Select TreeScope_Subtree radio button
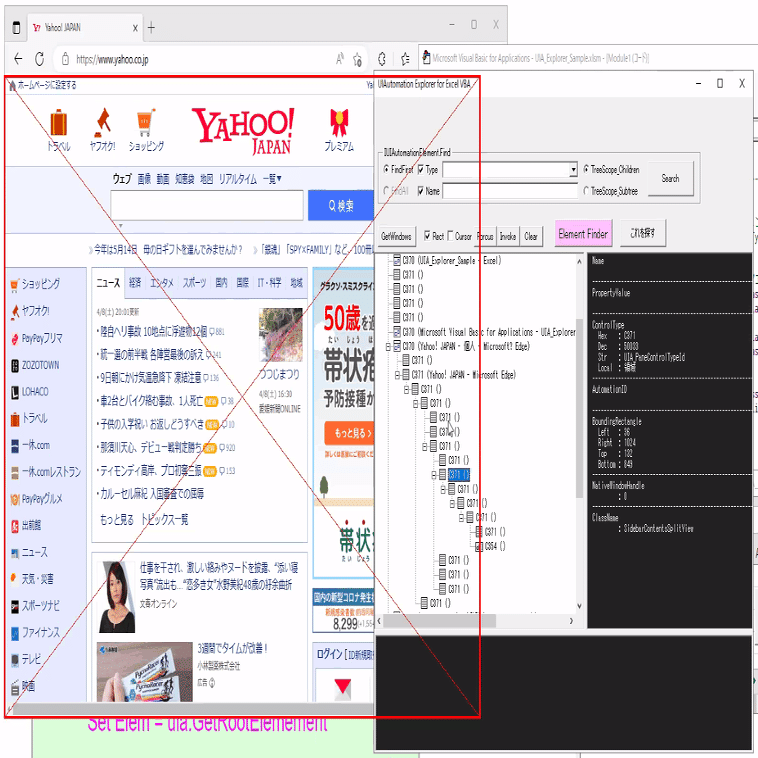This screenshot has height=758, width=758. coord(586,191)
